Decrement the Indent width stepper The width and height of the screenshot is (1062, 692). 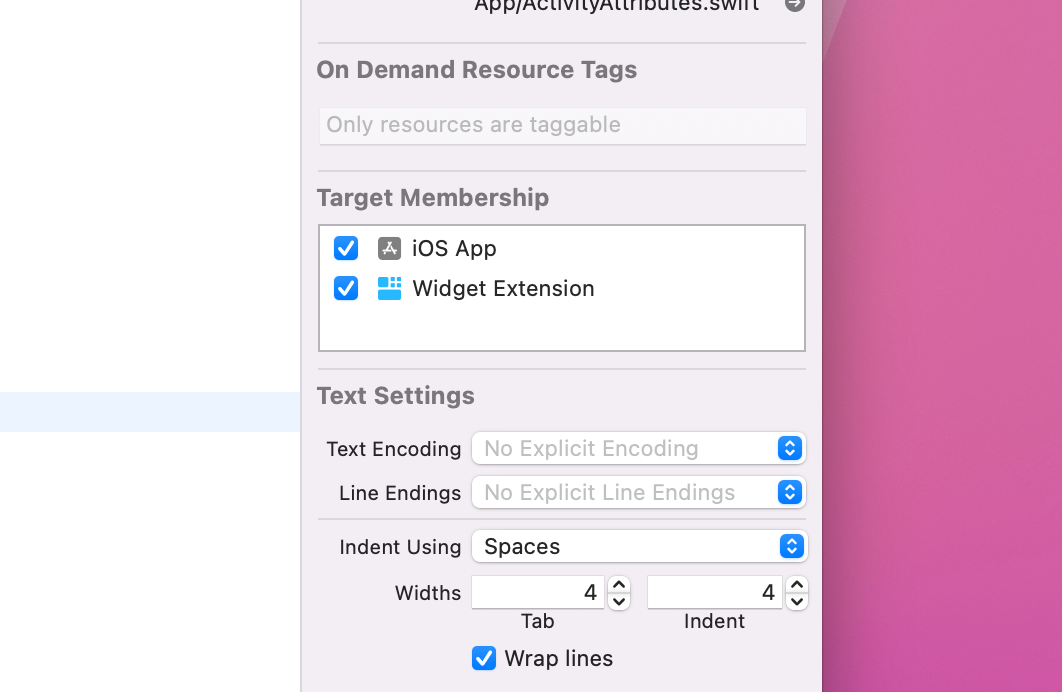tap(796, 601)
